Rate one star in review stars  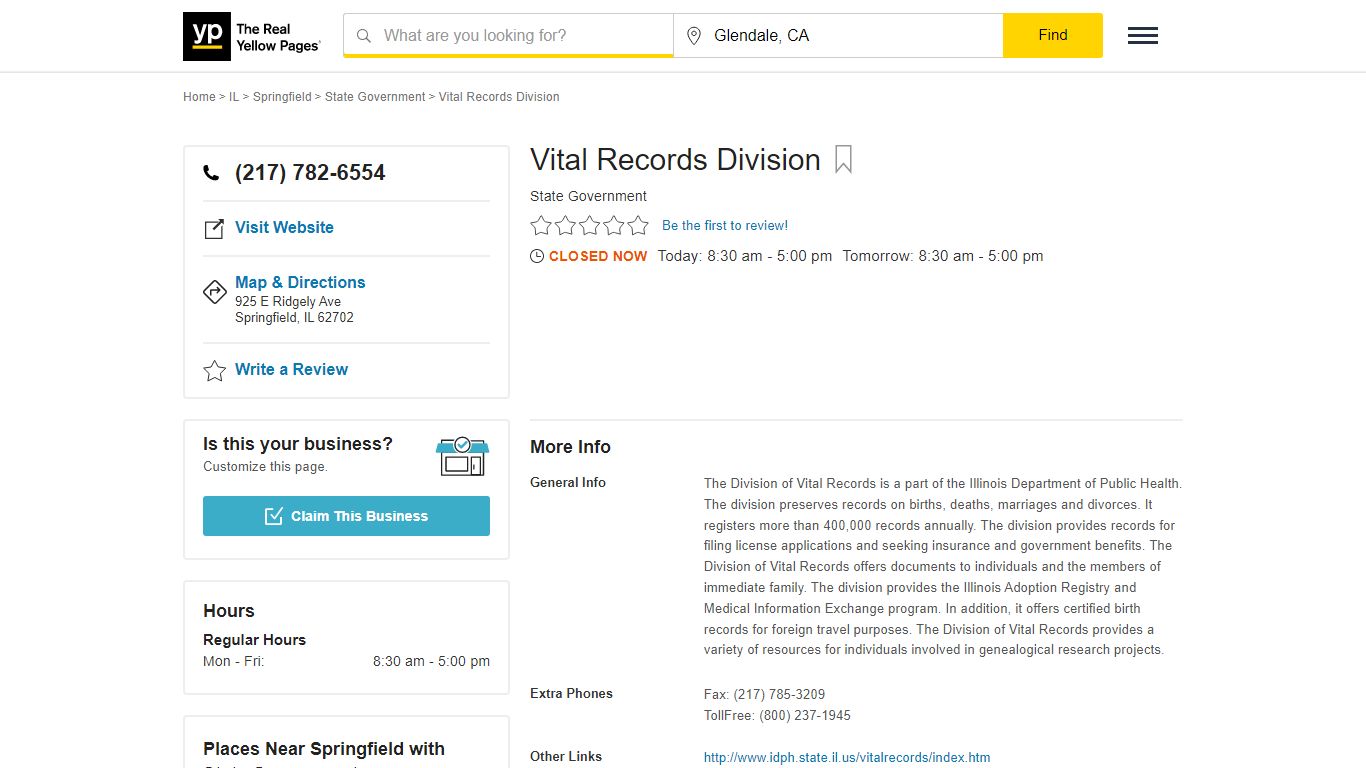[541, 225]
